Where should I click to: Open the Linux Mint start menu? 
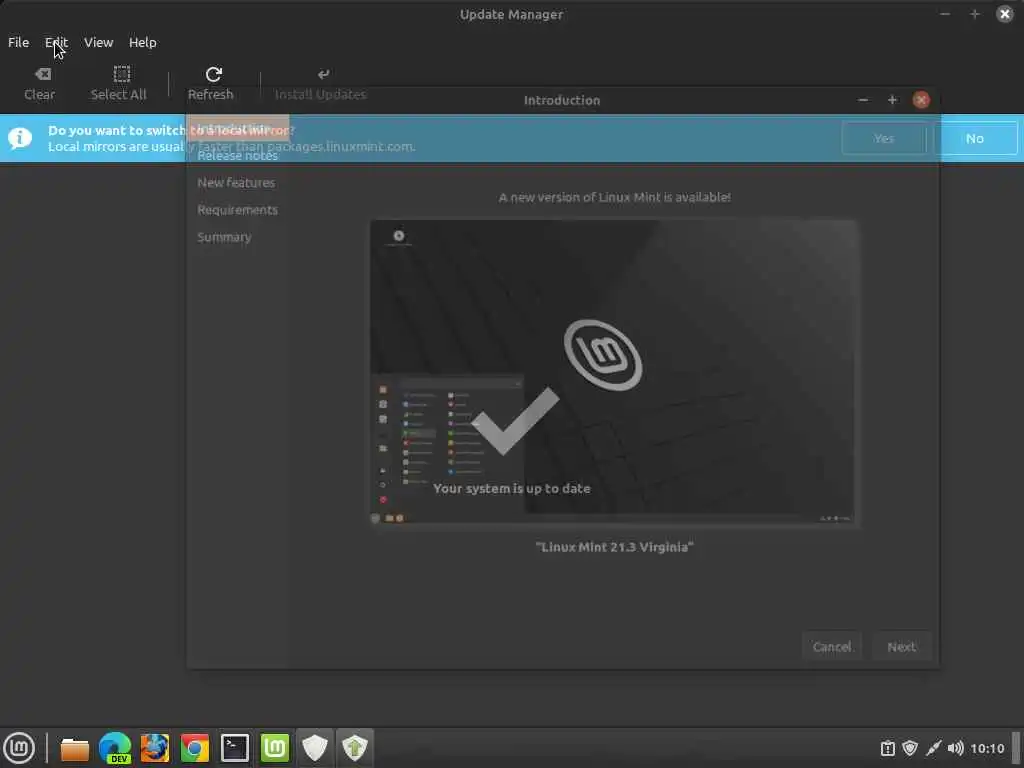(20, 748)
